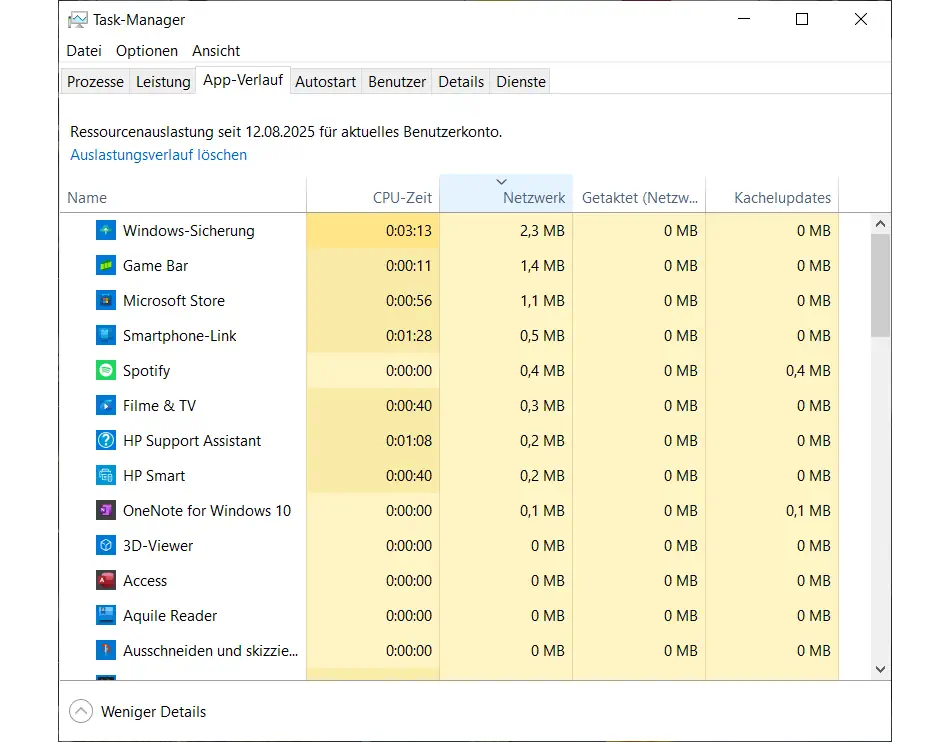Select the Smartphone-Link row name
Viewport: 950px width, 742px height.
coord(180,336)
